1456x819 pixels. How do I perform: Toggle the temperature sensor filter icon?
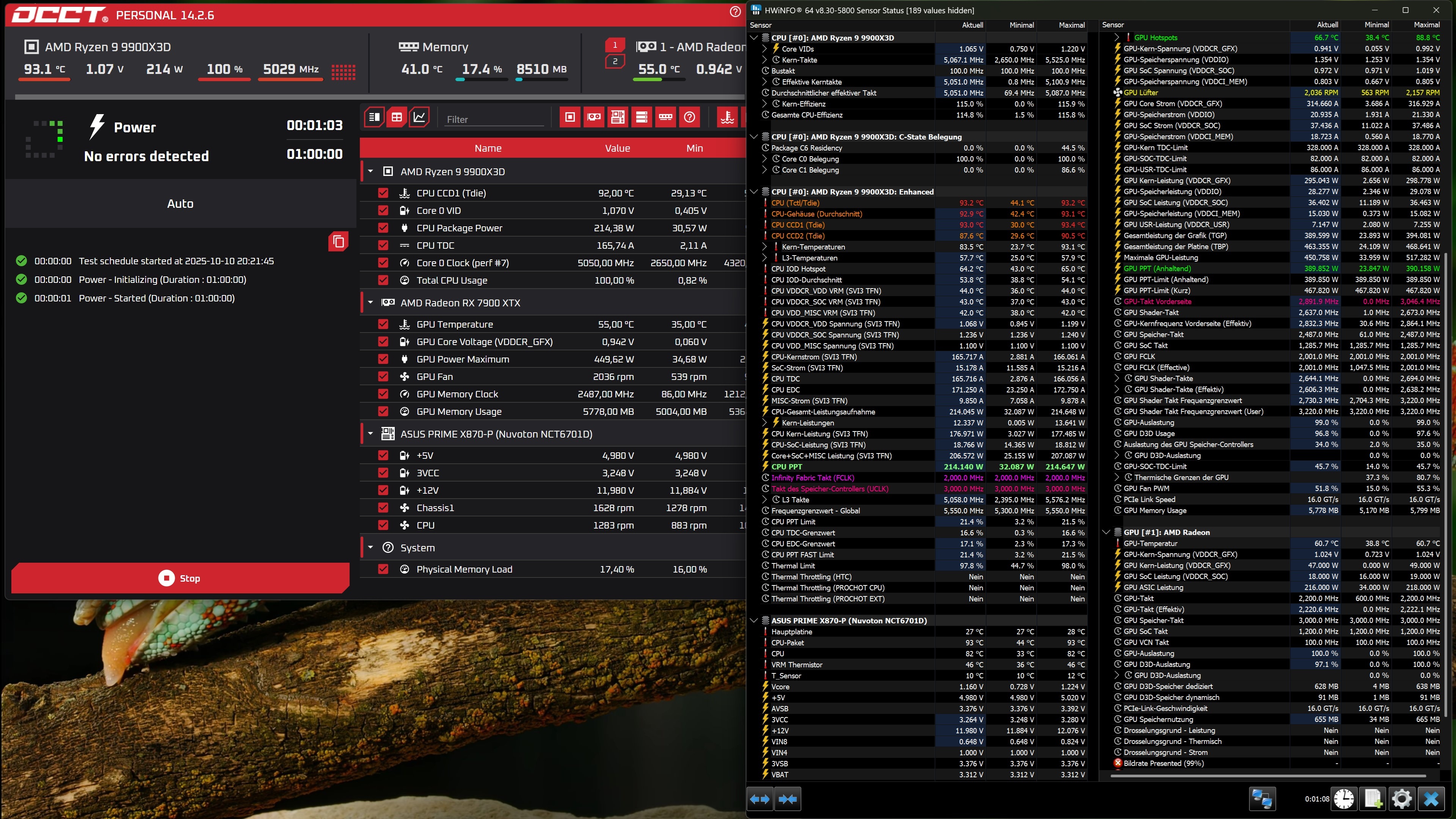[728, 117]
